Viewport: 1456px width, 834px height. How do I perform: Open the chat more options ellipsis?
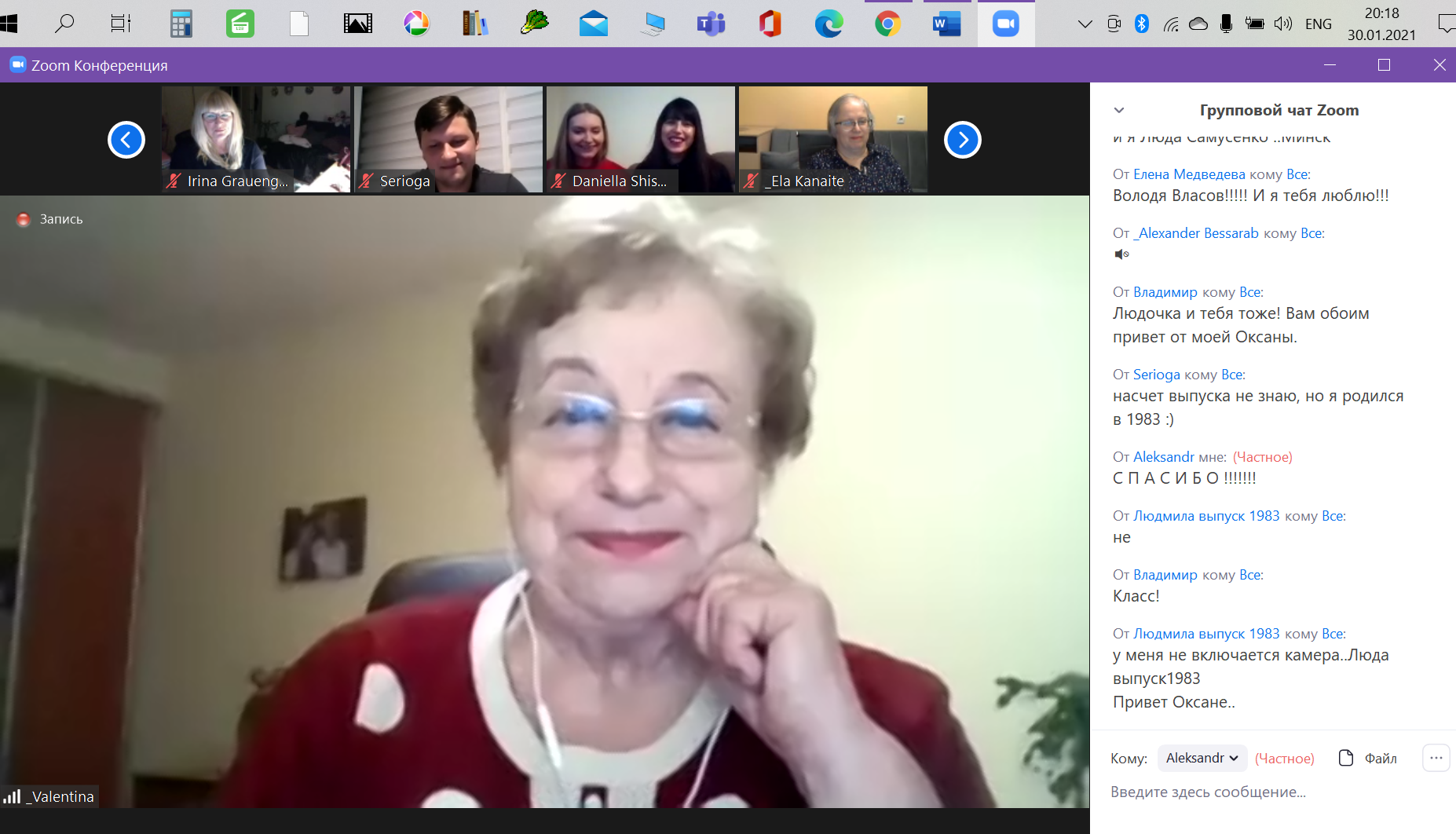pyautogui.click(x=1436, y=758)
